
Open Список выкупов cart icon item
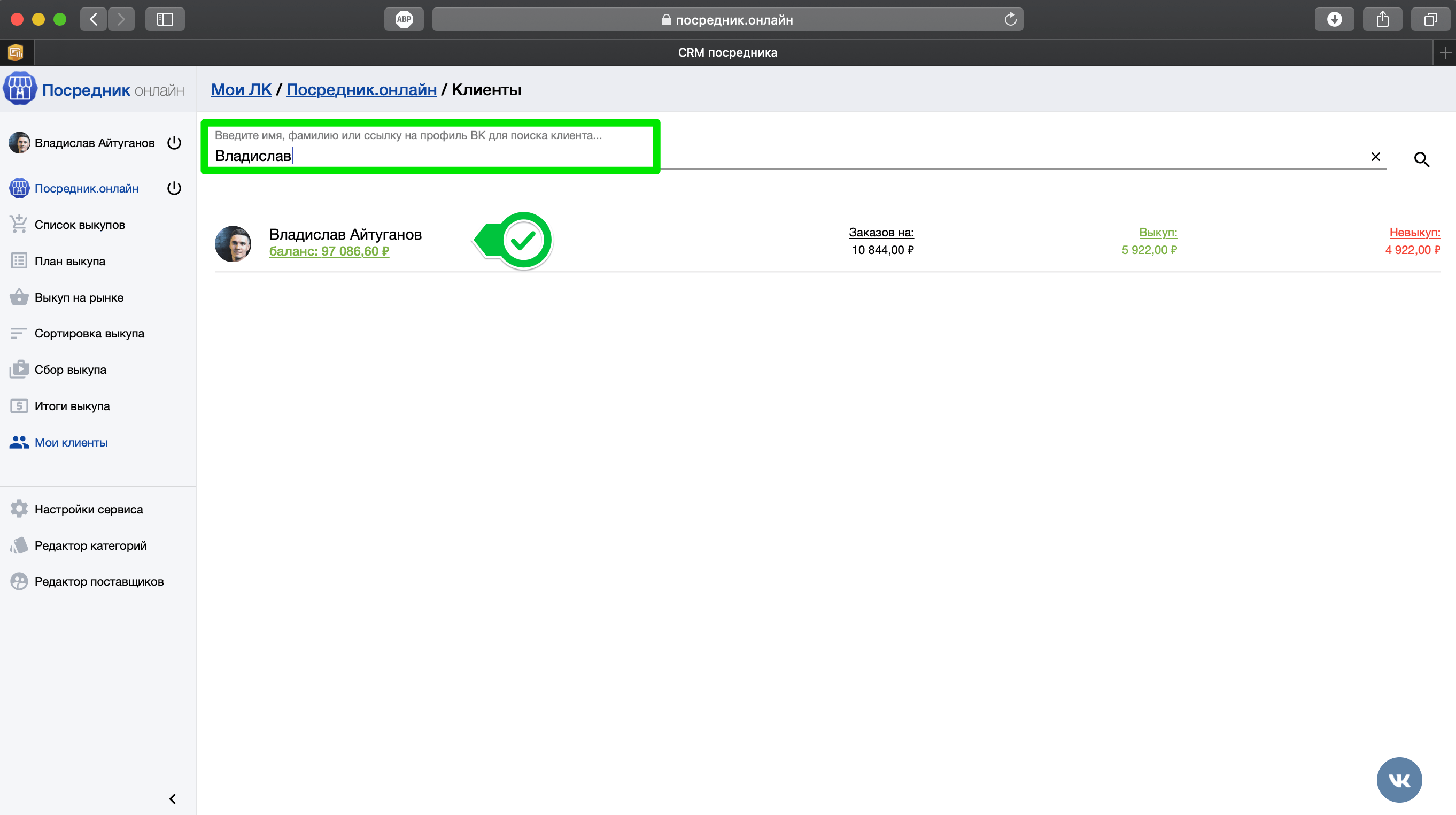(x=79, y=225)
